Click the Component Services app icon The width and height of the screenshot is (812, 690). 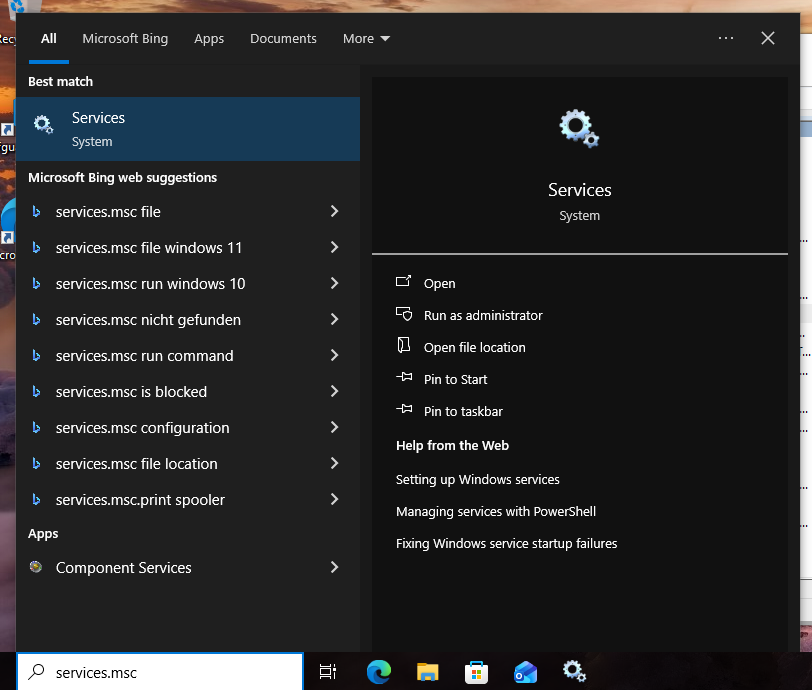click(x=36, y=567)
